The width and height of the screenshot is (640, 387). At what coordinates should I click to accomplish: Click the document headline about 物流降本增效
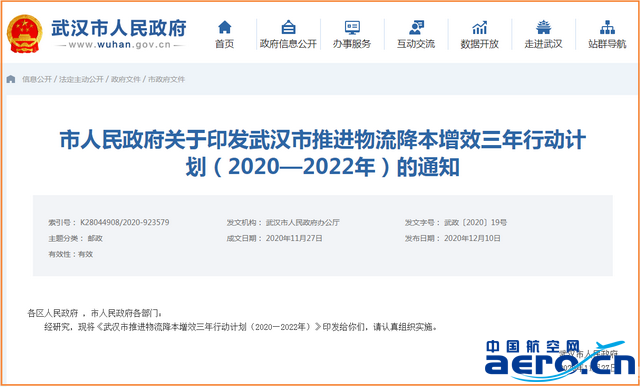pos(322,154)
